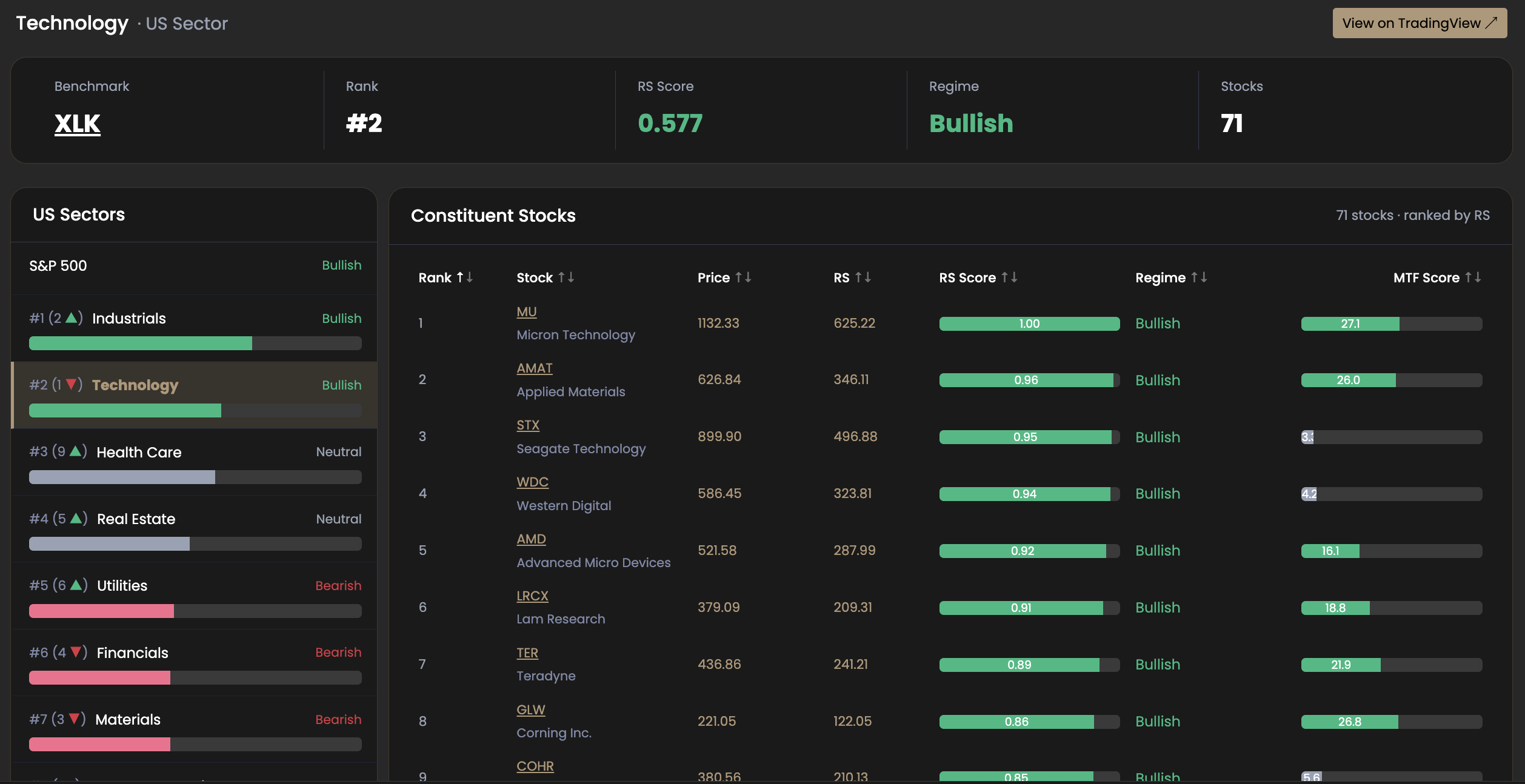The height and width of the screenshot is (784, 1525).
Task: Click the green up arrow beside Industrials
Action: pyautogui.click(x=72, y=317)
